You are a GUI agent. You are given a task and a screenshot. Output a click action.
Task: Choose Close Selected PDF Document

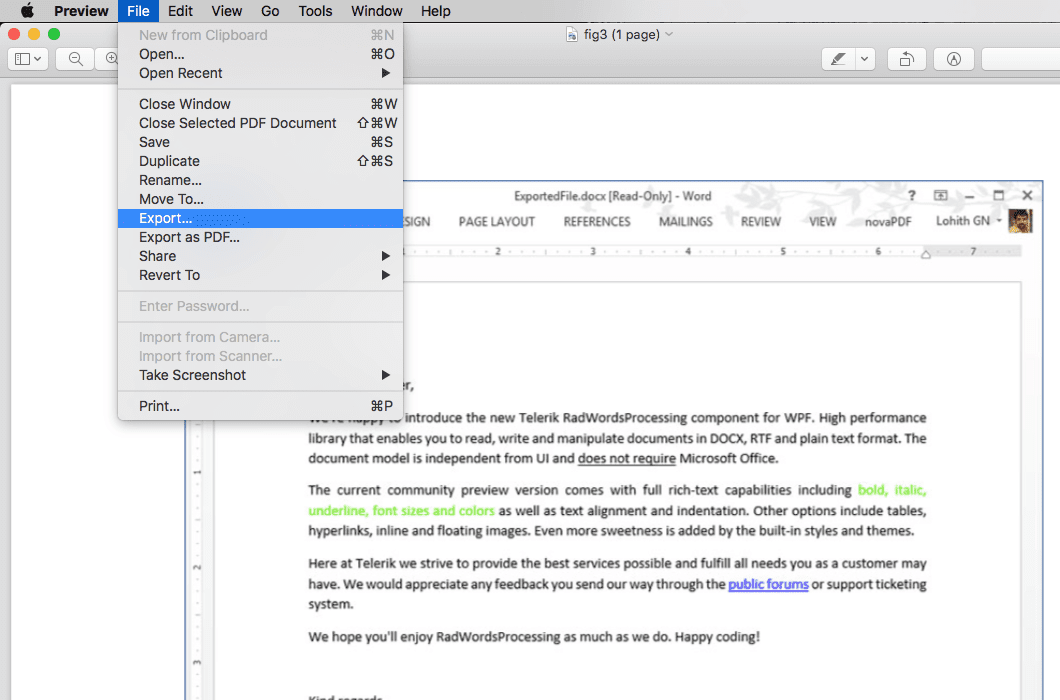260,123
